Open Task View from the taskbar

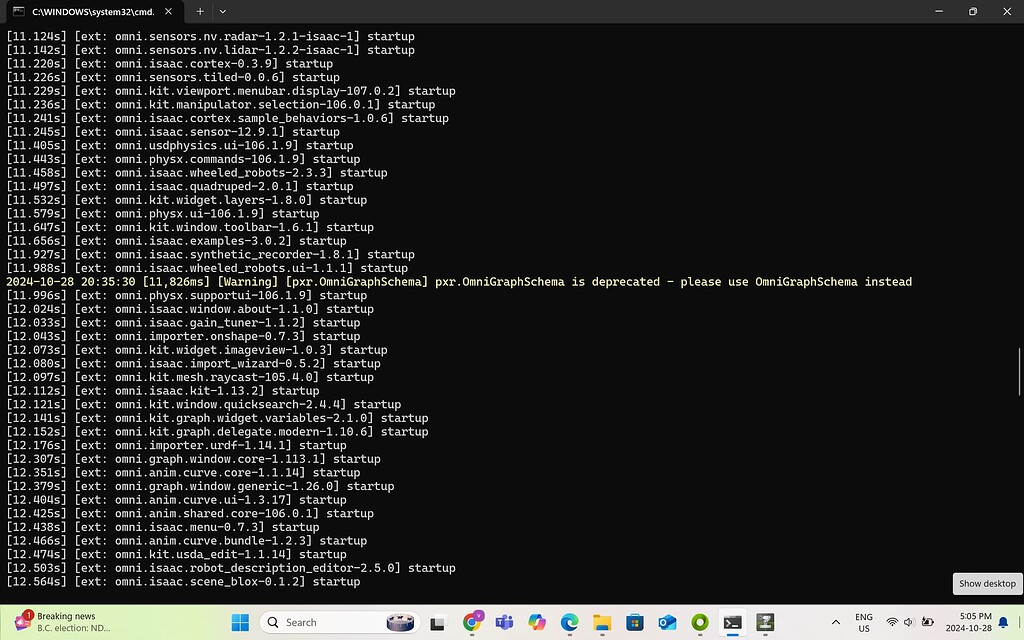437,622
